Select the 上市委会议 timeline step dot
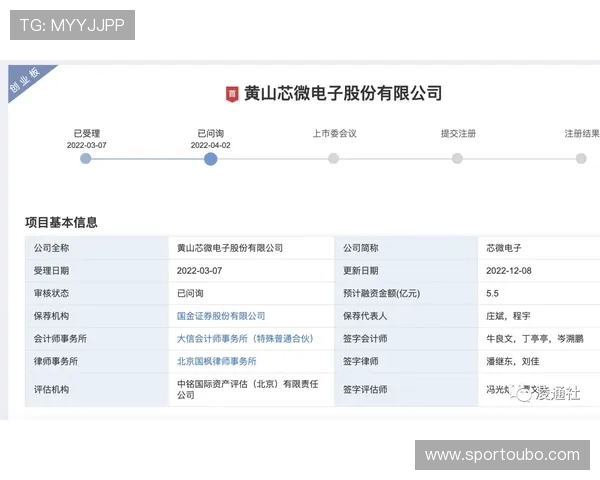 [x=334, y=158]
